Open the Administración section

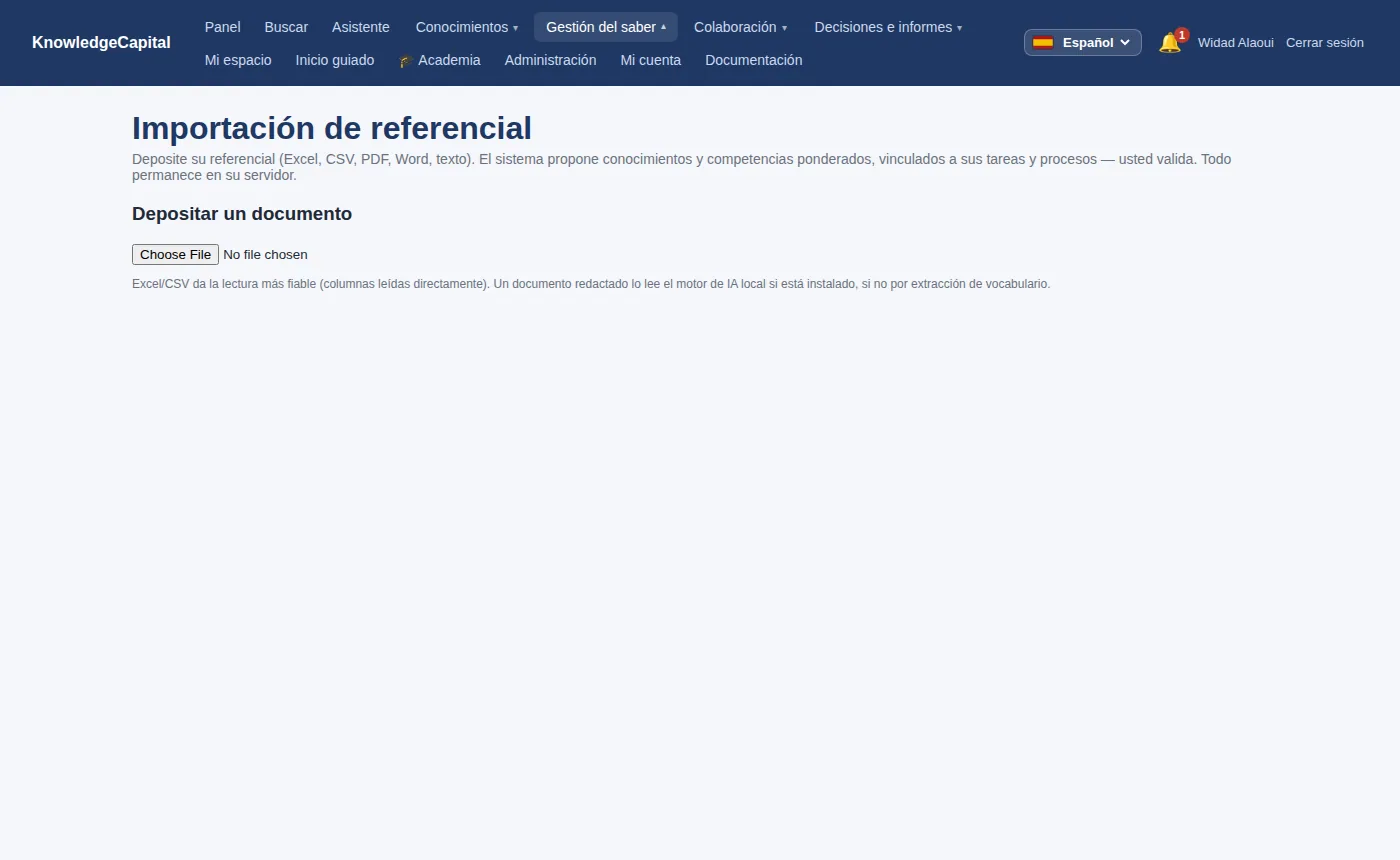550,60
